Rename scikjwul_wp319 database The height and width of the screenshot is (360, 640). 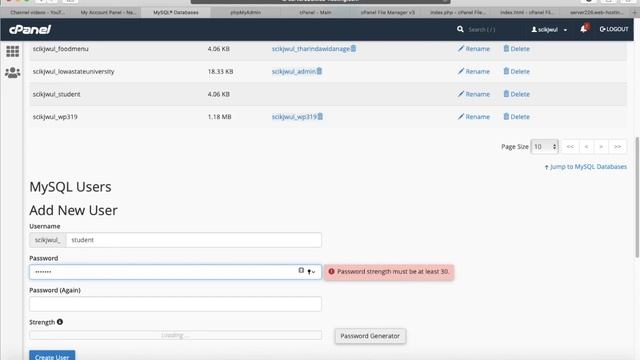click(x=473, y=117)
